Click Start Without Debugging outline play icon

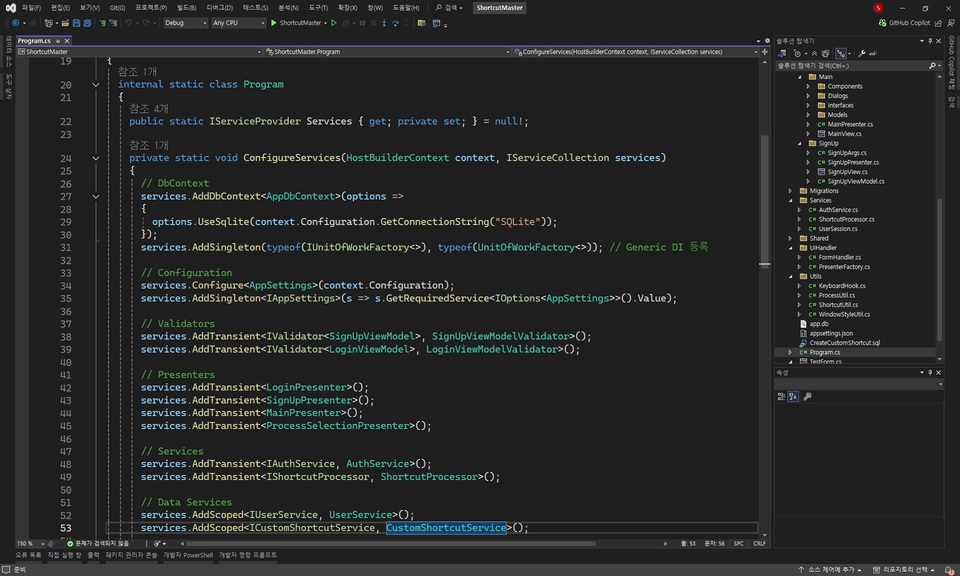coord(334,23)
